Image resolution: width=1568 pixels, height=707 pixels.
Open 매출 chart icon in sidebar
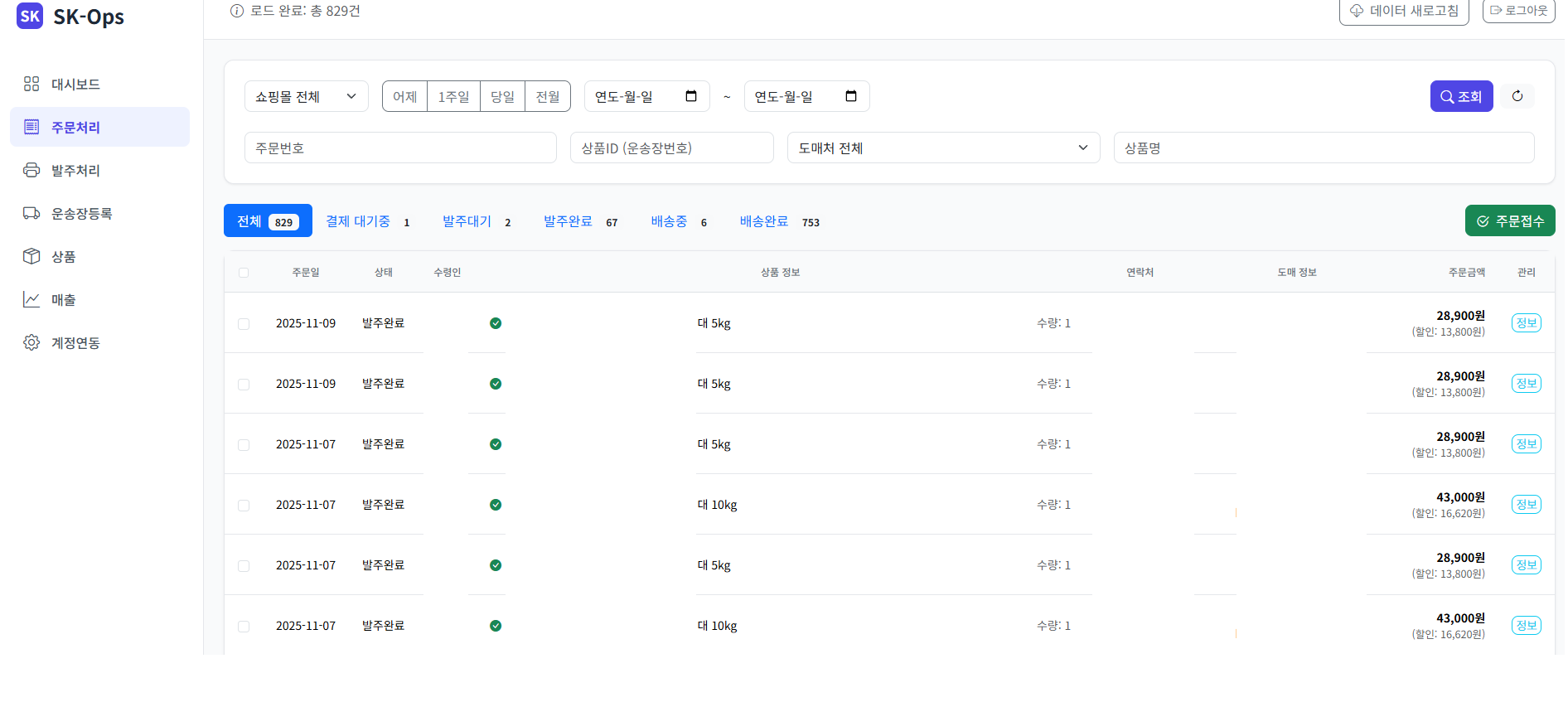(31, 299)
